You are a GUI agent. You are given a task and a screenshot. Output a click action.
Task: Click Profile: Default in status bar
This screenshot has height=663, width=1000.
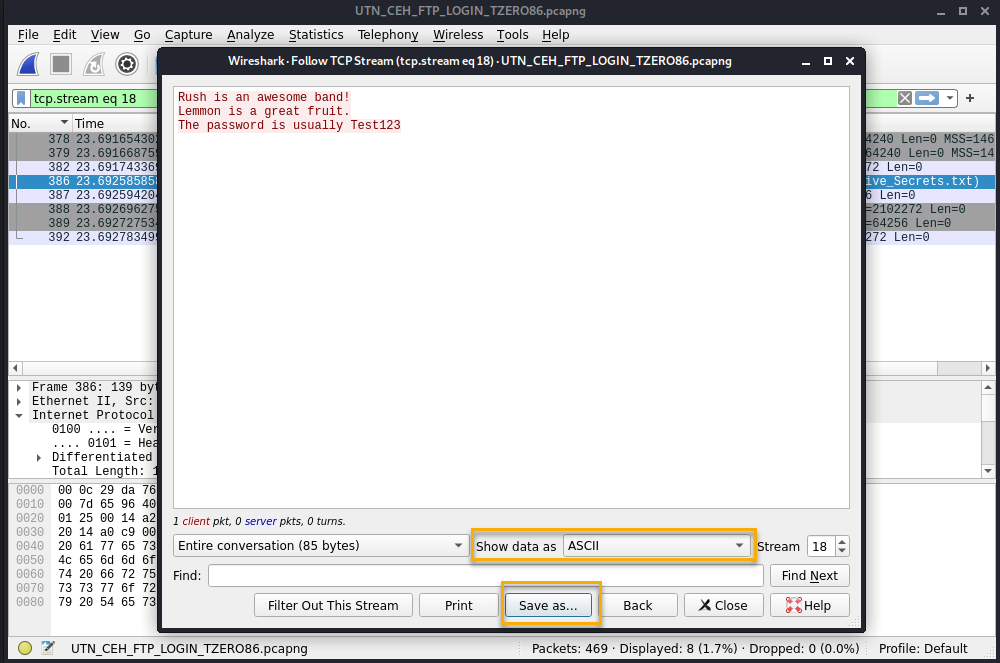tap(923, 648)
